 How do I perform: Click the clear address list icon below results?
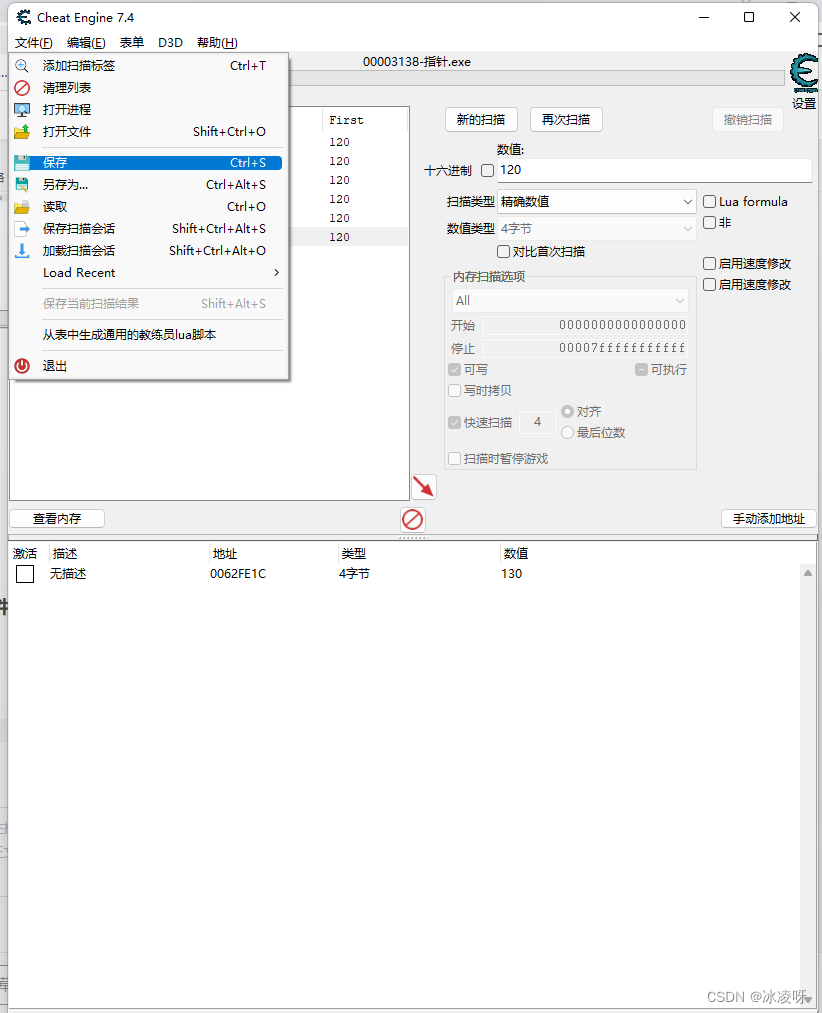(412, 519)
